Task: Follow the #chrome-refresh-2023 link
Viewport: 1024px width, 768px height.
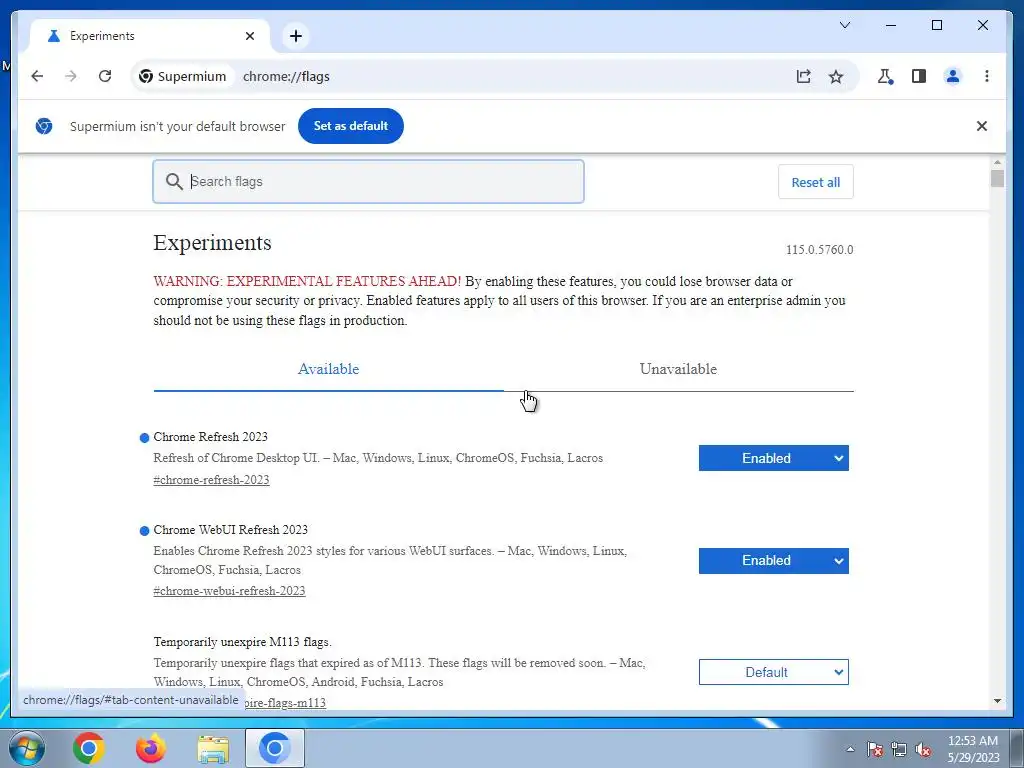Action: [211, 480]
